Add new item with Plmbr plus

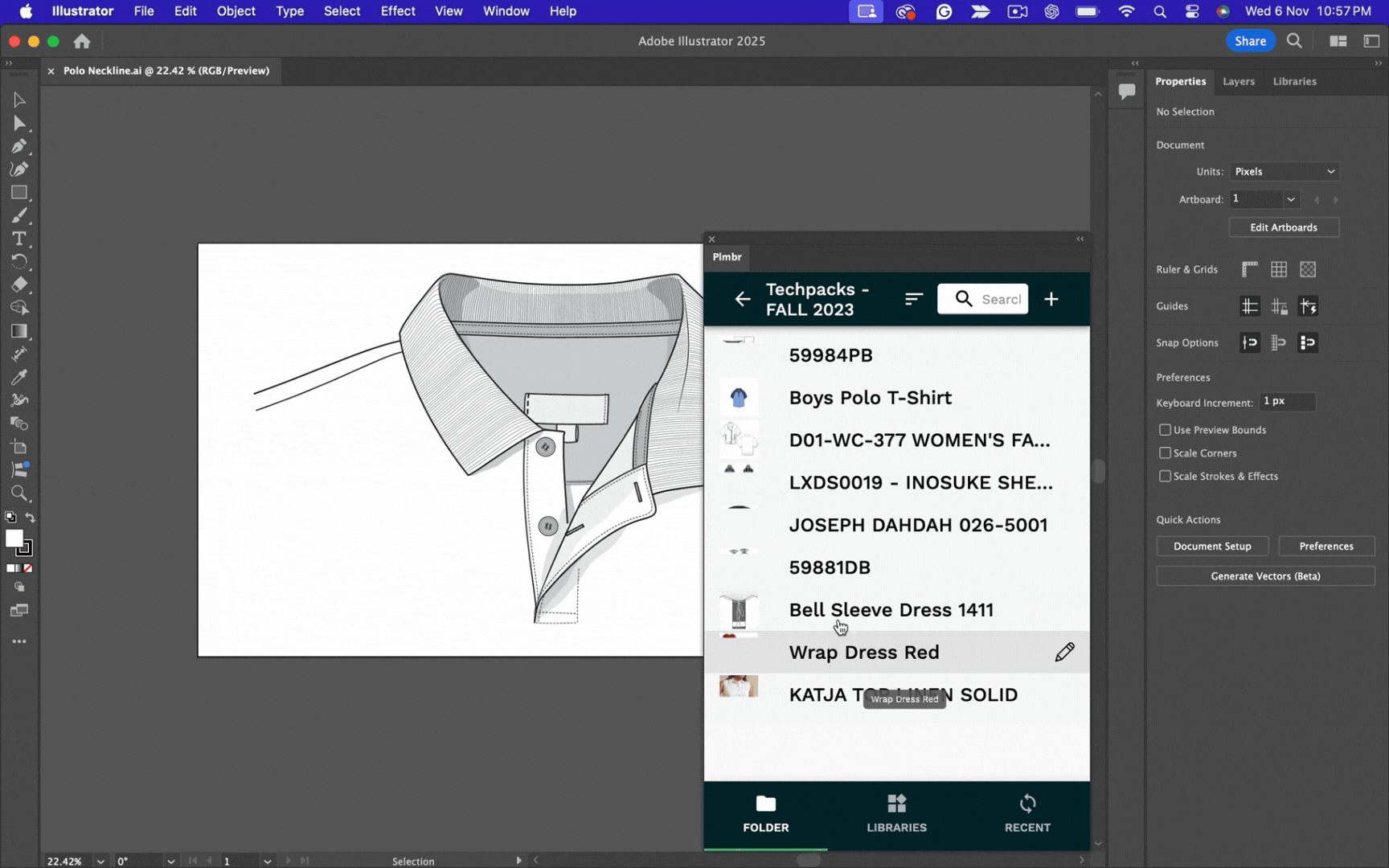[1051, 299]
